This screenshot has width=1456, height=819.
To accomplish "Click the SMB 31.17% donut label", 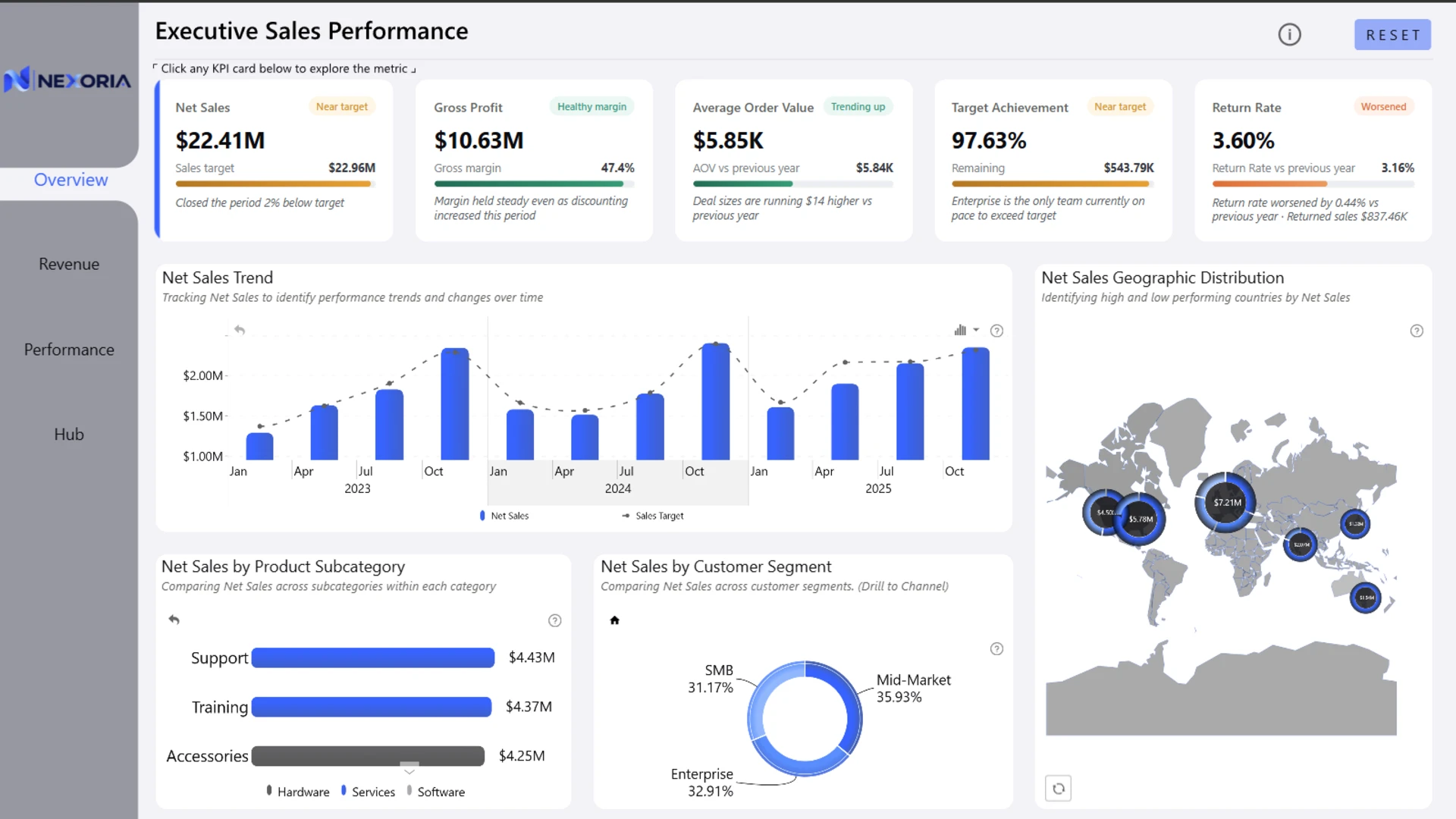I will 711,679.
